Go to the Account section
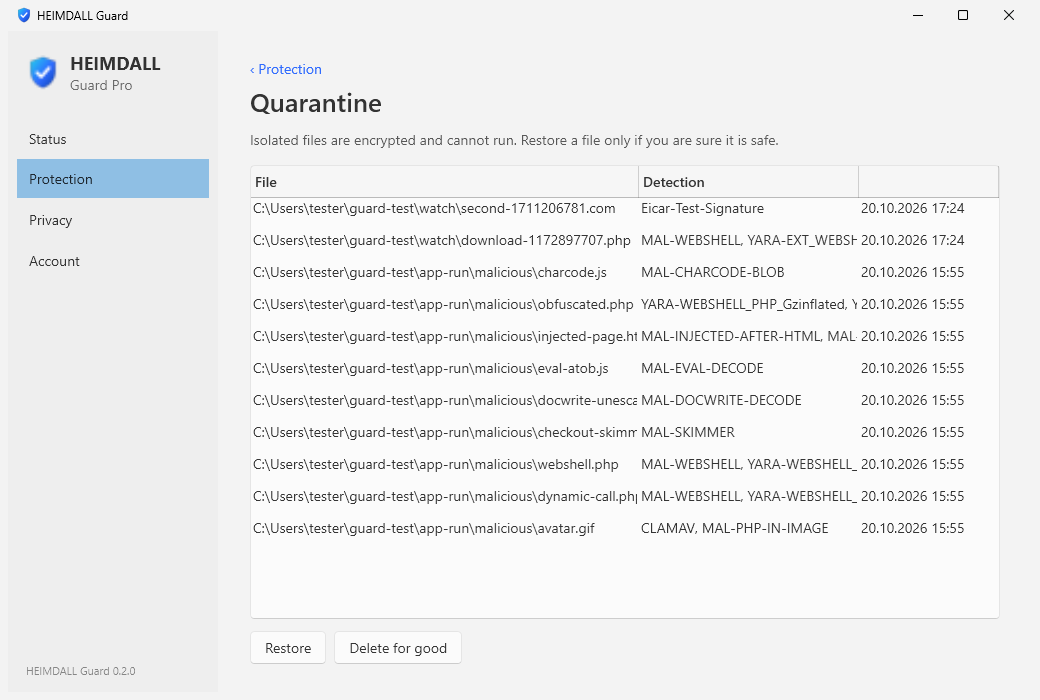The width and height of the screenshot is (1040, 700). click(x=113, y=261)
